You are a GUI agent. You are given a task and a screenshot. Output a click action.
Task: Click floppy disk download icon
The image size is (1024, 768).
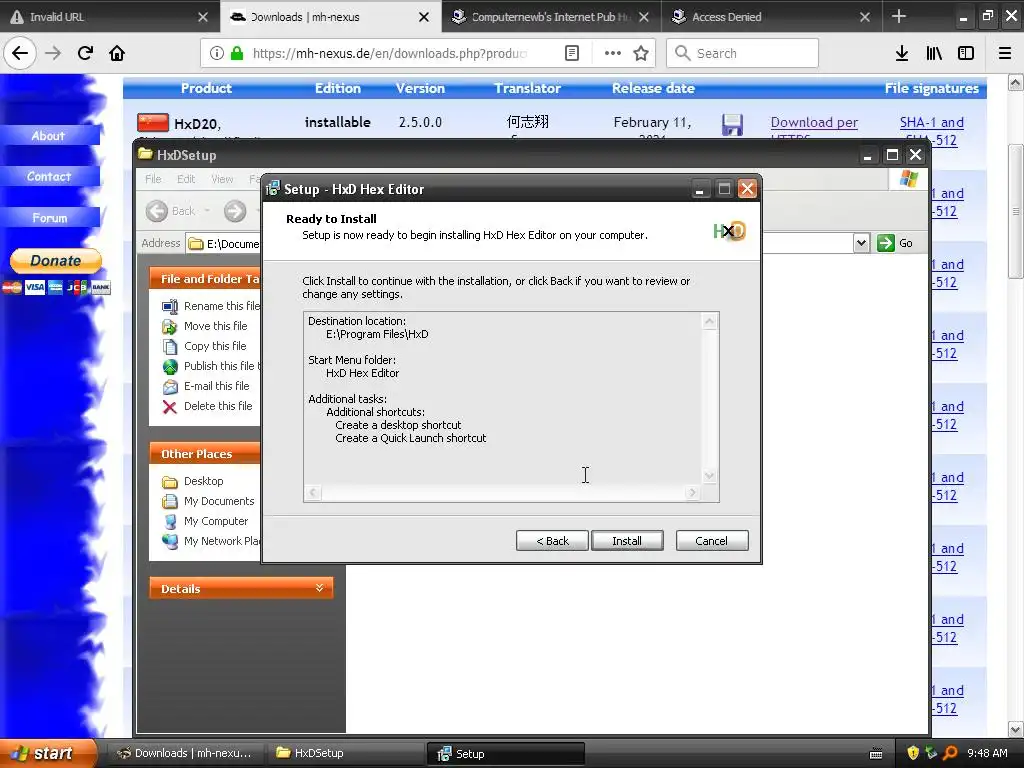click(x=732, y=124)
